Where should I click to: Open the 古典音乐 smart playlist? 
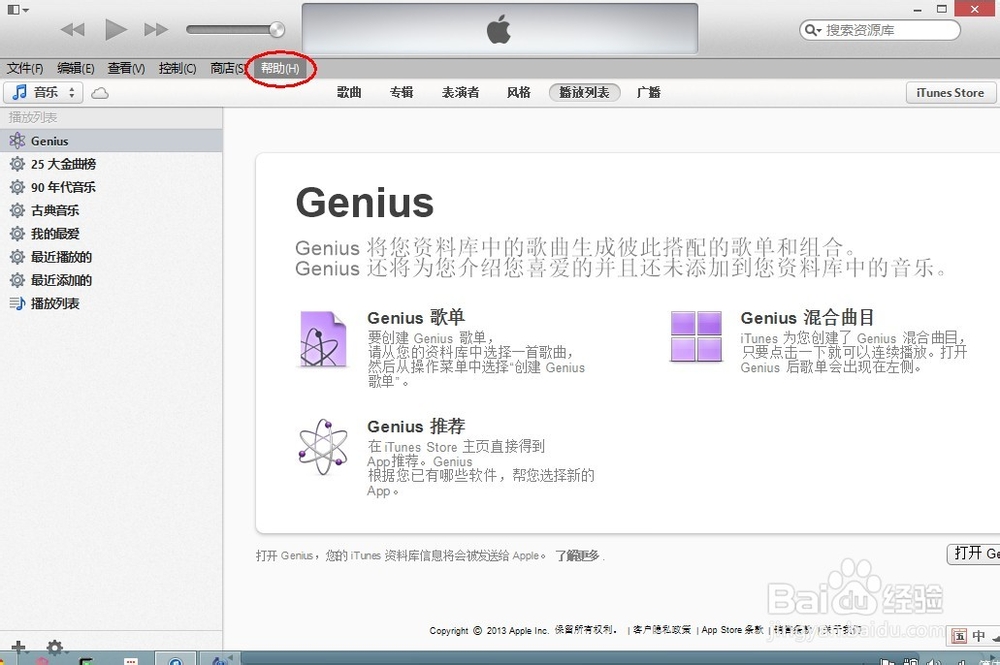coord(111,210)
